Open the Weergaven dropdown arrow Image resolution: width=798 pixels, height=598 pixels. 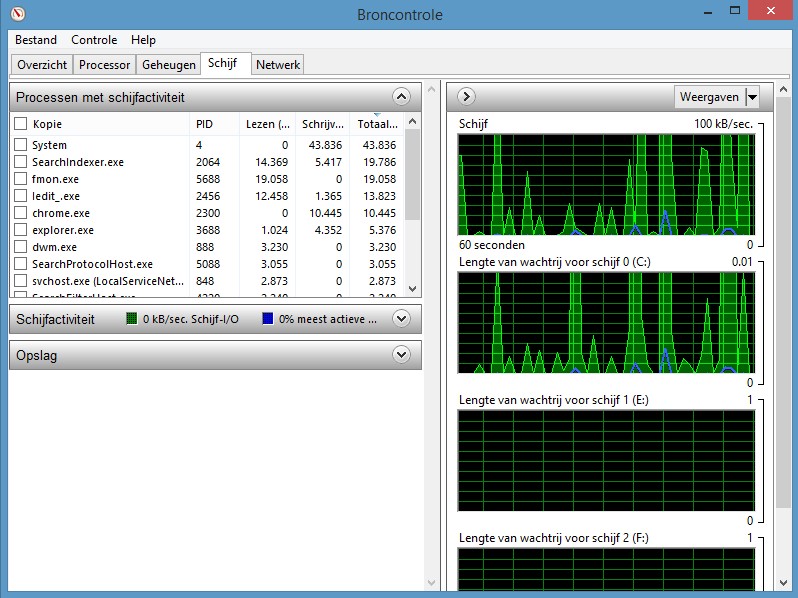click(752, 97)
